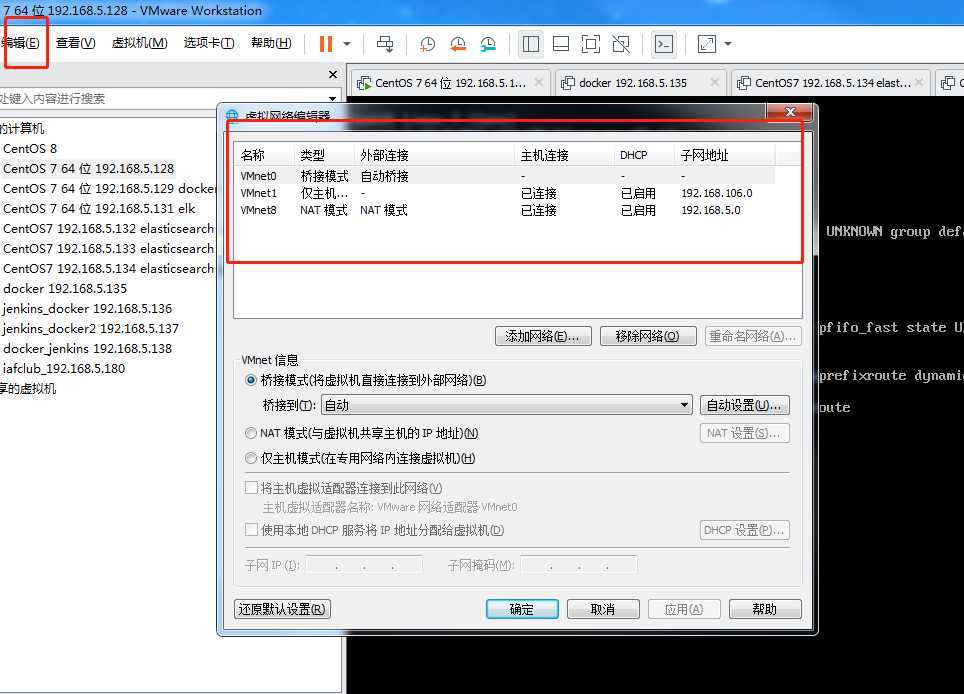Click the orange pause VM icon

tap(326, 44)
